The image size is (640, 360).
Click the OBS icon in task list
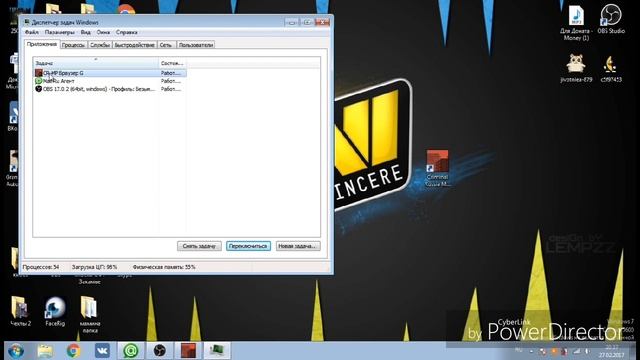(x=38, y=89)
